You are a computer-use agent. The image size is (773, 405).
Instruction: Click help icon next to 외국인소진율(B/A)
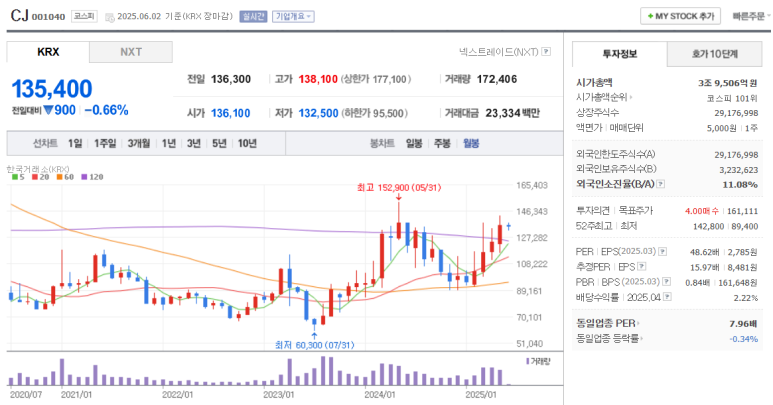661,184
